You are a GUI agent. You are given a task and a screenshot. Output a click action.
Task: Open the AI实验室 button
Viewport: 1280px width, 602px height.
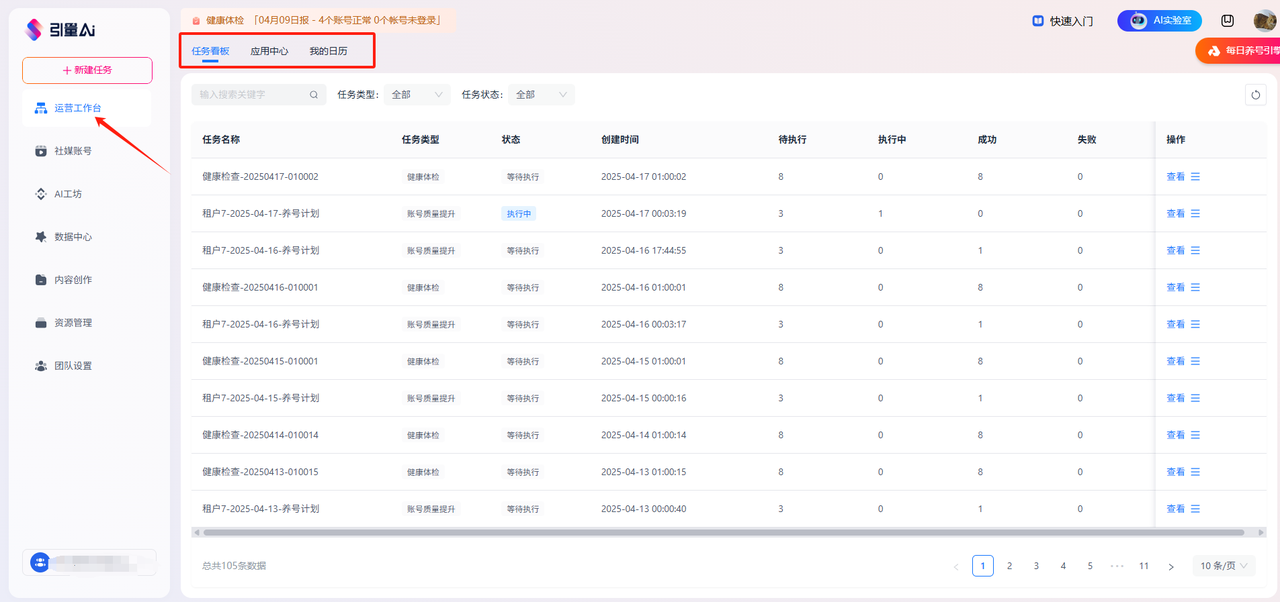pos(1159,20)
